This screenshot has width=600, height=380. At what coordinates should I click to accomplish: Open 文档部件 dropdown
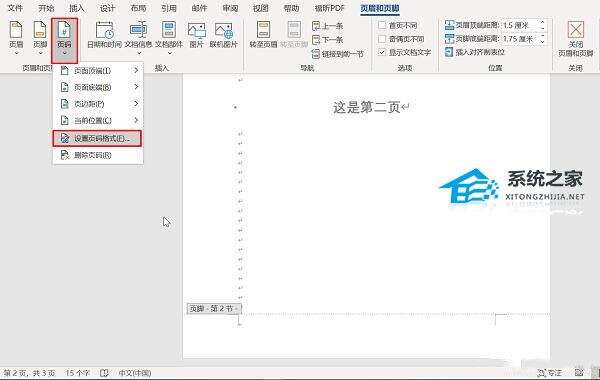tap(169, 38)
